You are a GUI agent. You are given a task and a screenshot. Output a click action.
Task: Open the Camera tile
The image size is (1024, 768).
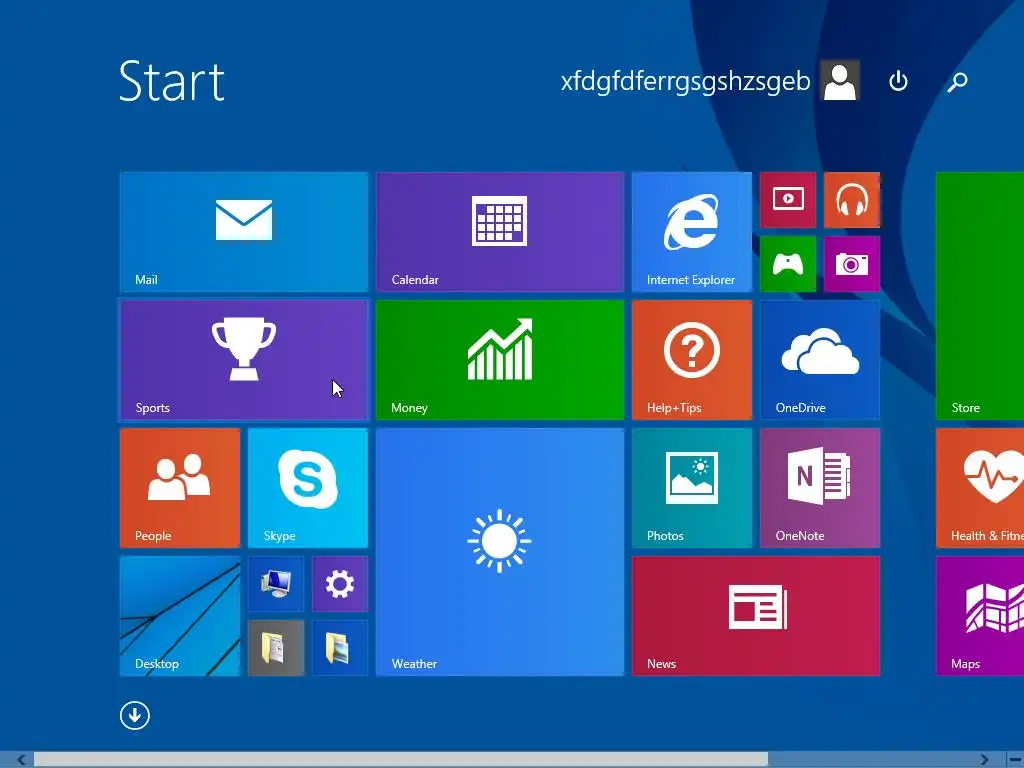click(x=852, y=264)
